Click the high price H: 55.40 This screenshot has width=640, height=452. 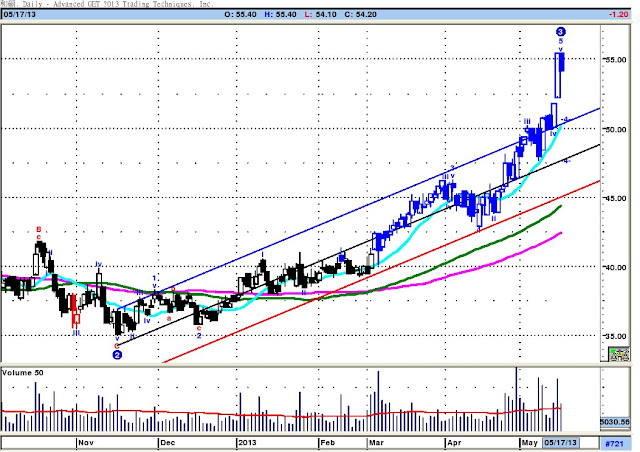pyautogui.click(x=280, y=14)
